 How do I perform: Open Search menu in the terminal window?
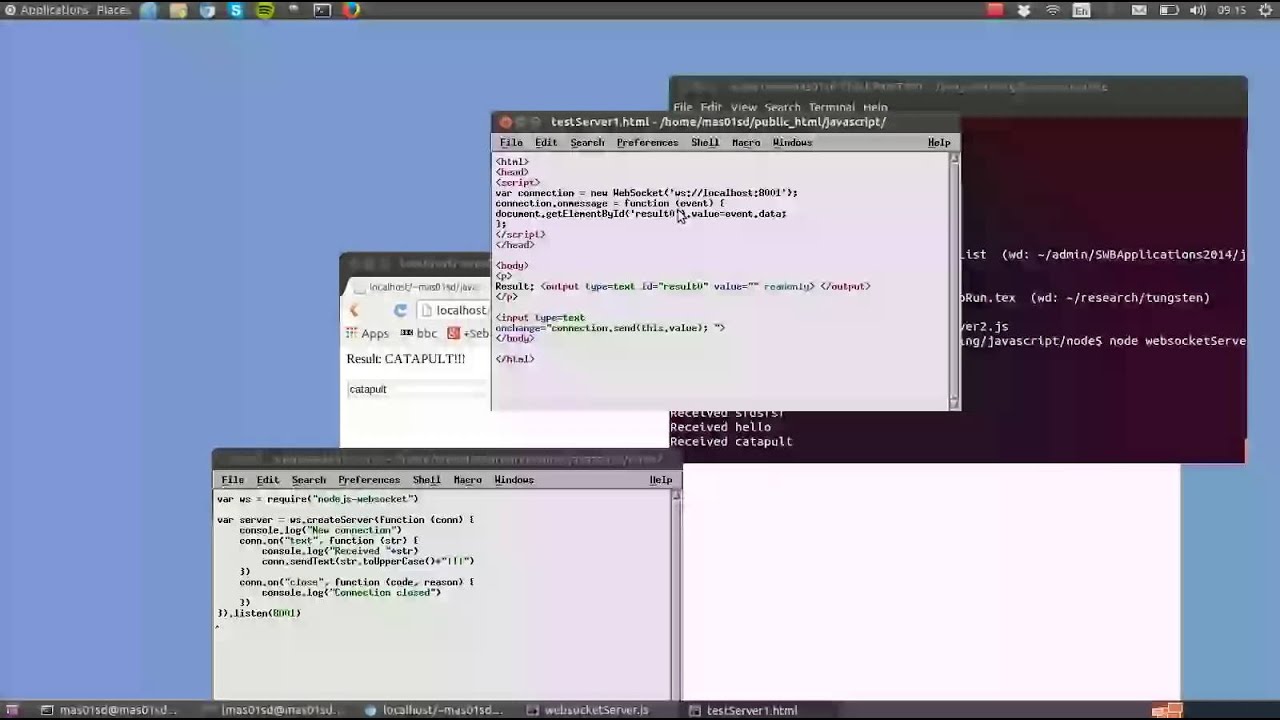782,107
